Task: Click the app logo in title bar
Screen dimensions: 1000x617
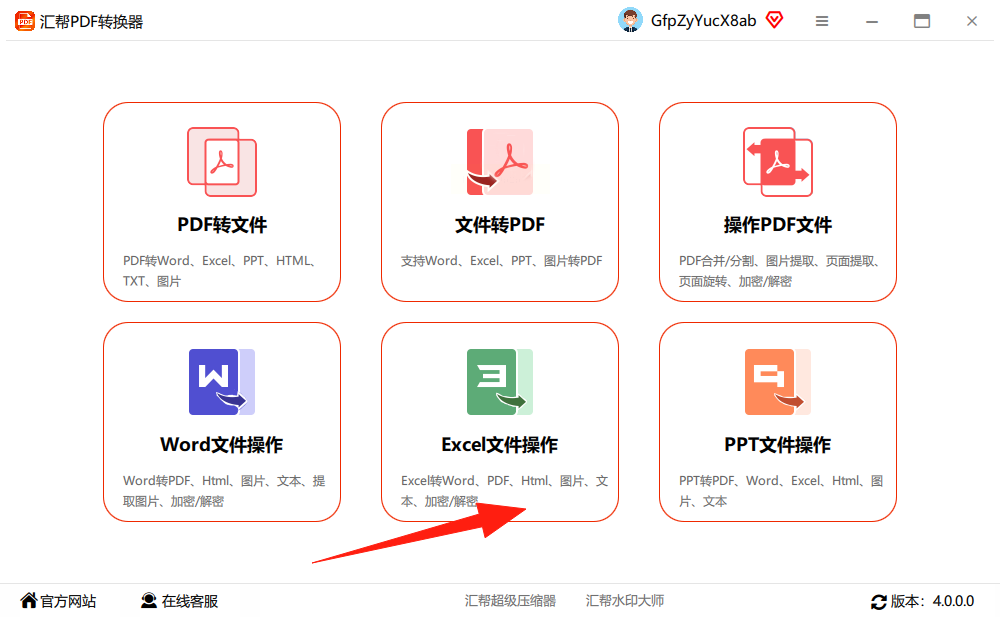Action: pos(25,21)
